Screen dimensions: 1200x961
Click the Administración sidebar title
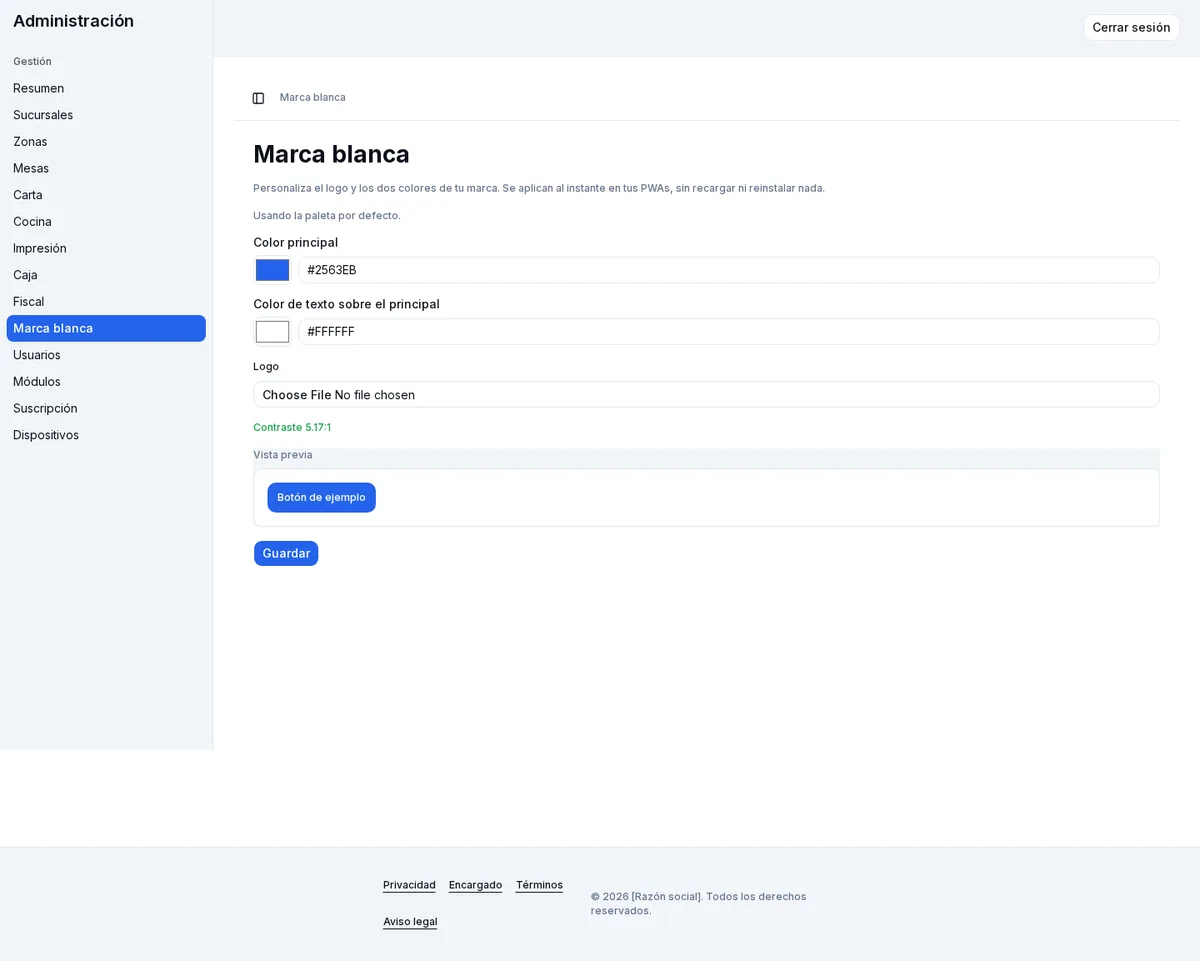point(73,21)
